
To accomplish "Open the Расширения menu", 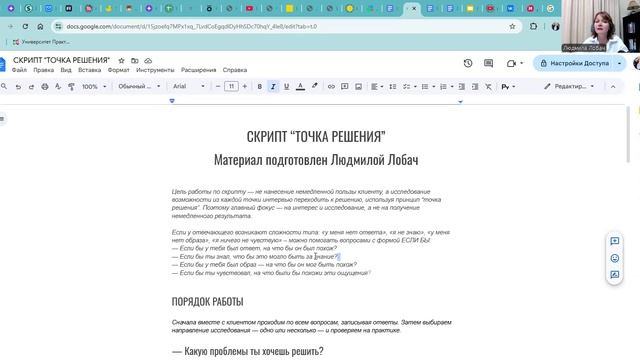I will 198,70.
